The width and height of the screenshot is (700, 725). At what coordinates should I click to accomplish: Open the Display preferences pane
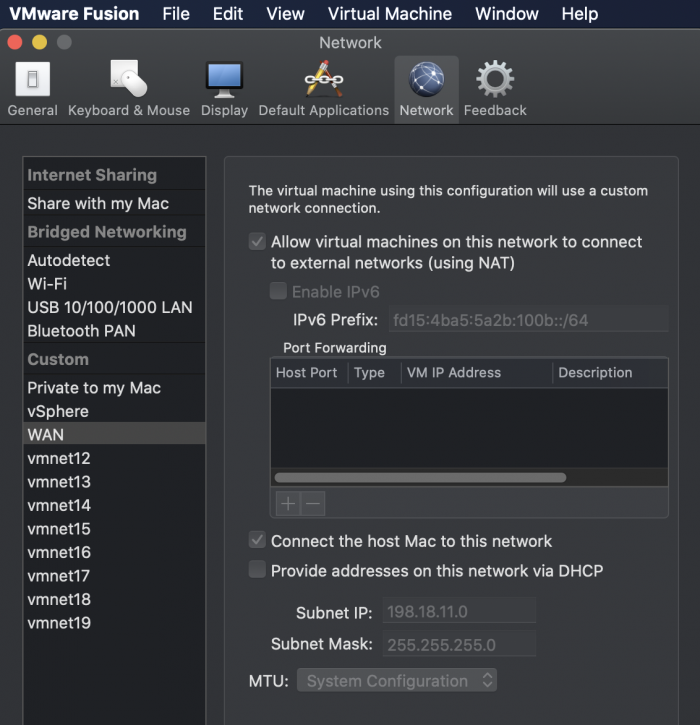pos(224,89)
